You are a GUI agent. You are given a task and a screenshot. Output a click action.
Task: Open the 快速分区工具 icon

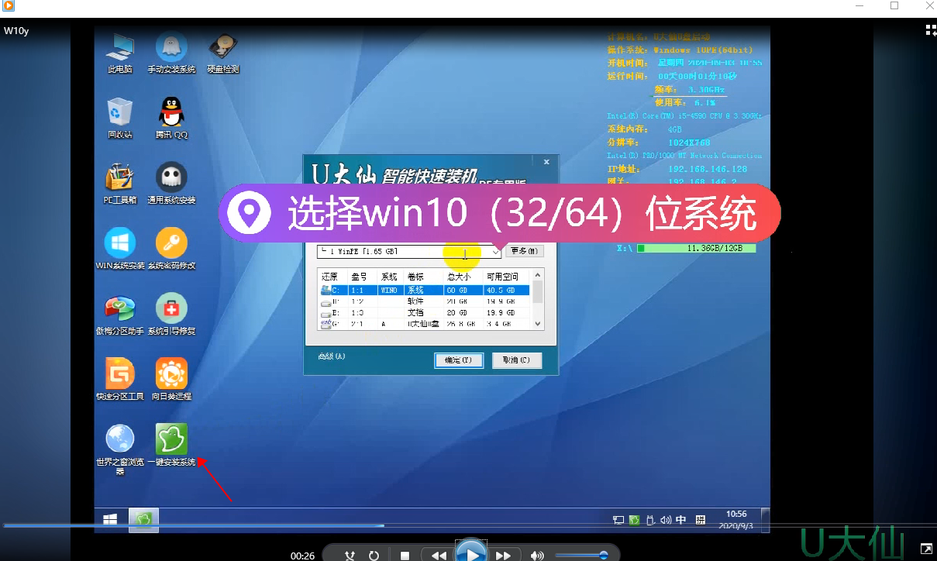[x=120, y=379]
